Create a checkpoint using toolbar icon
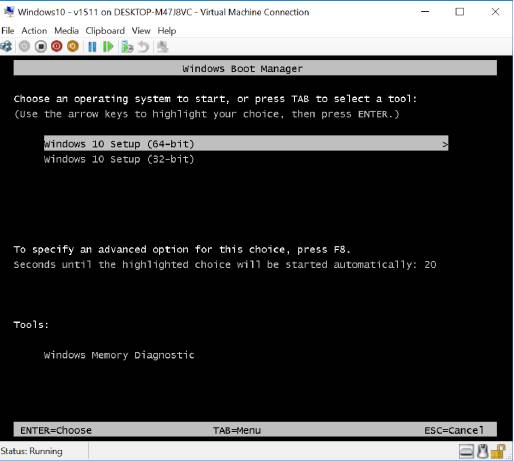This screenshot has height=461, width=514. pyautogui.click(x=127, y=47)
